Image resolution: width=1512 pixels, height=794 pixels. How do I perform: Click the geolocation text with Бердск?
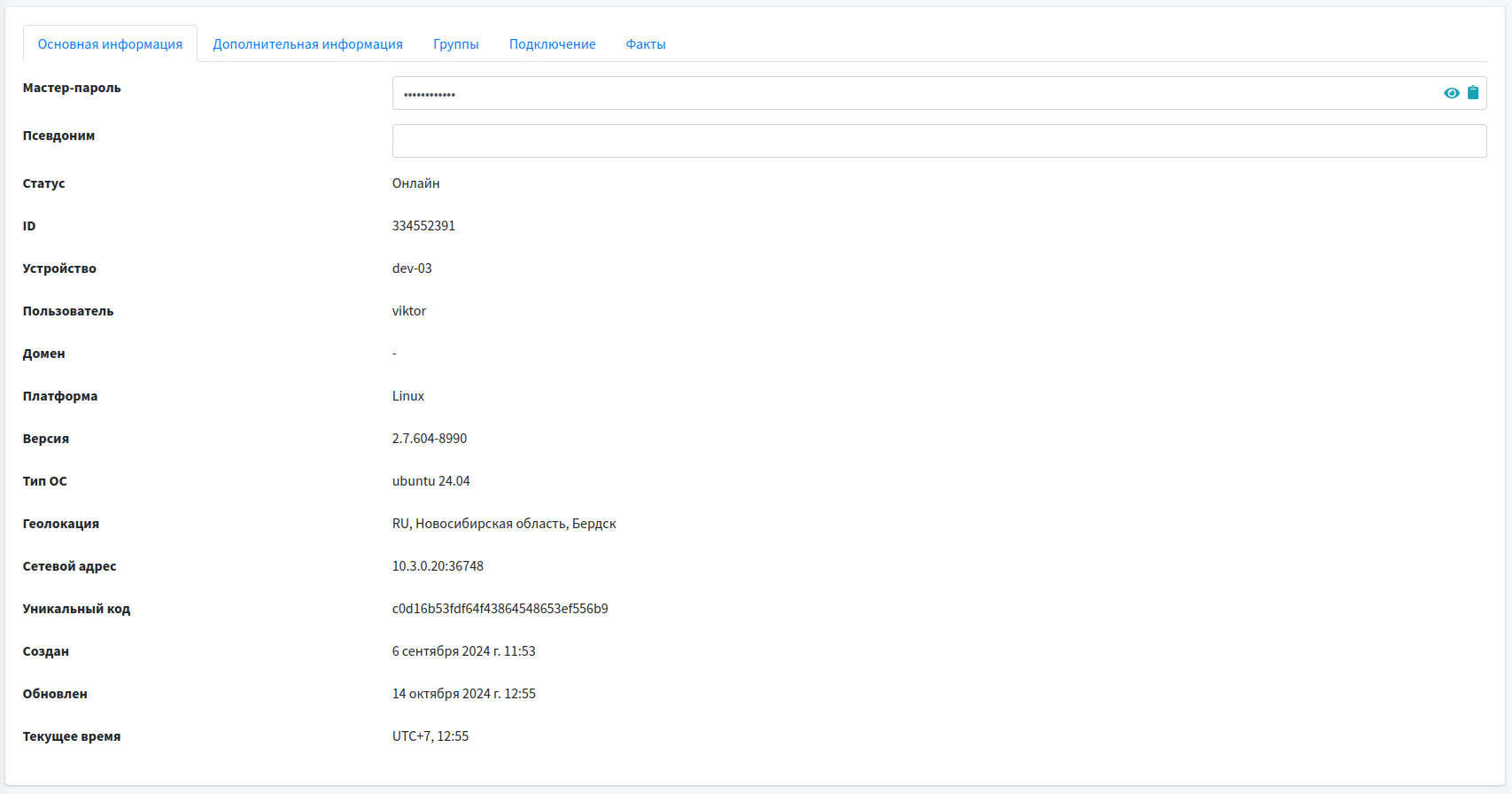click(x=504, y=524)
